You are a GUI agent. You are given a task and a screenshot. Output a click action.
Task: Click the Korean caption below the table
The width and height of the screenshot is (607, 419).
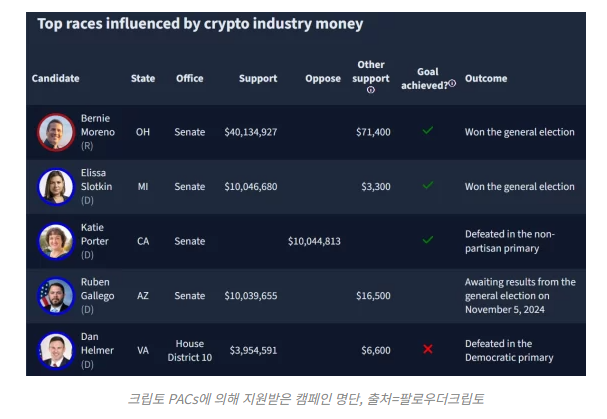pos(304,398)
